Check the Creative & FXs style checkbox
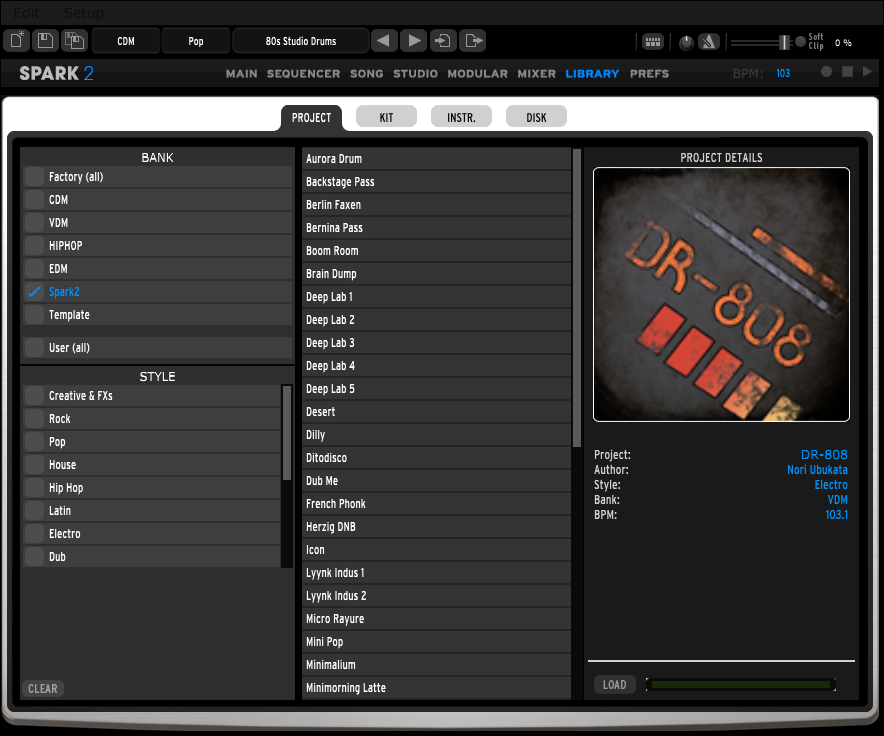This screenshot has width=884, height=736. 34,396
